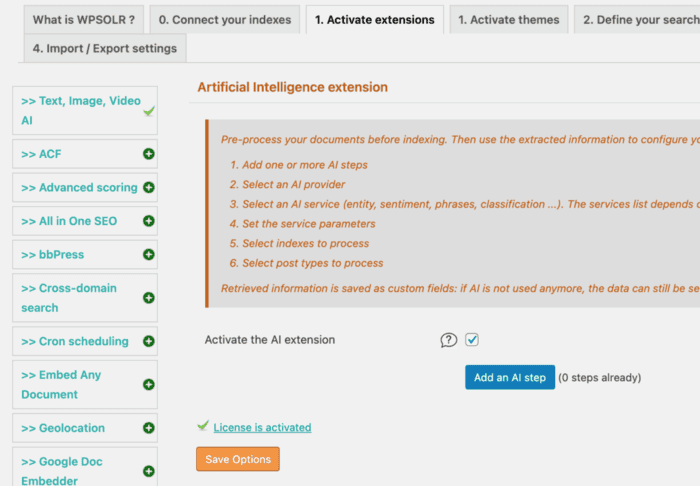Open the License is activated link
The width and height of the screenshot is (700, 486).
tap(262, 428)
